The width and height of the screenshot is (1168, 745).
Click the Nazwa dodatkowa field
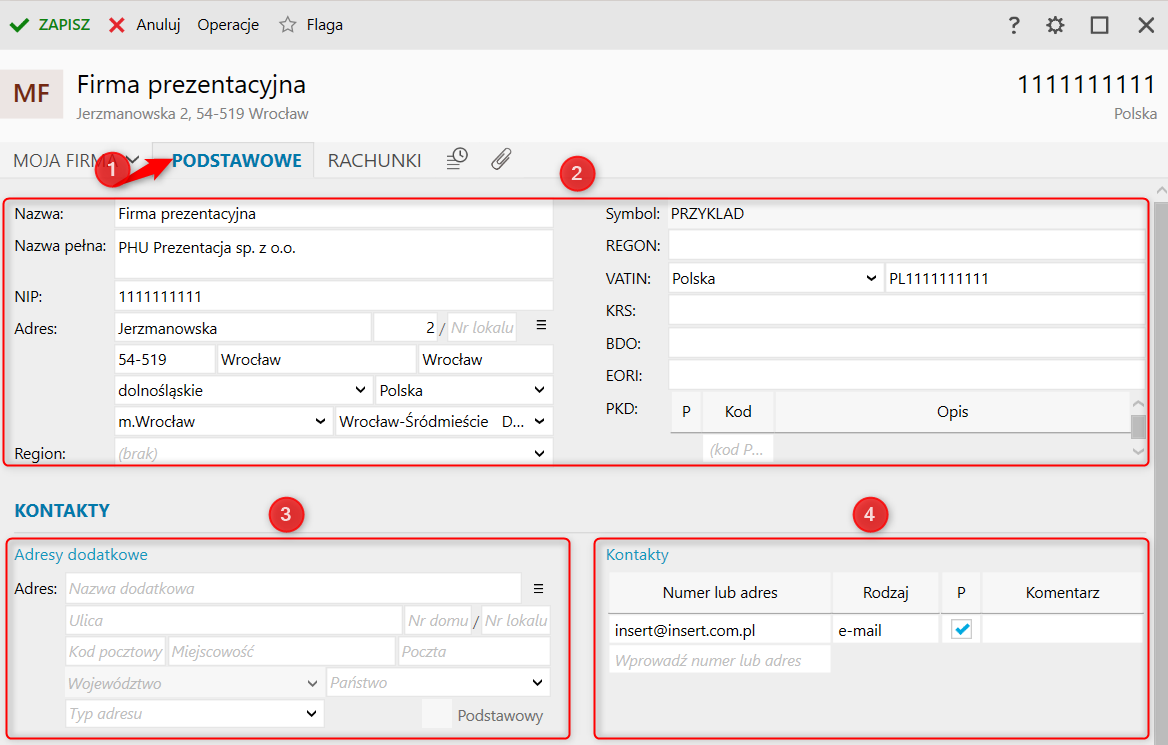pyautogui.click(x=293, y=589)
